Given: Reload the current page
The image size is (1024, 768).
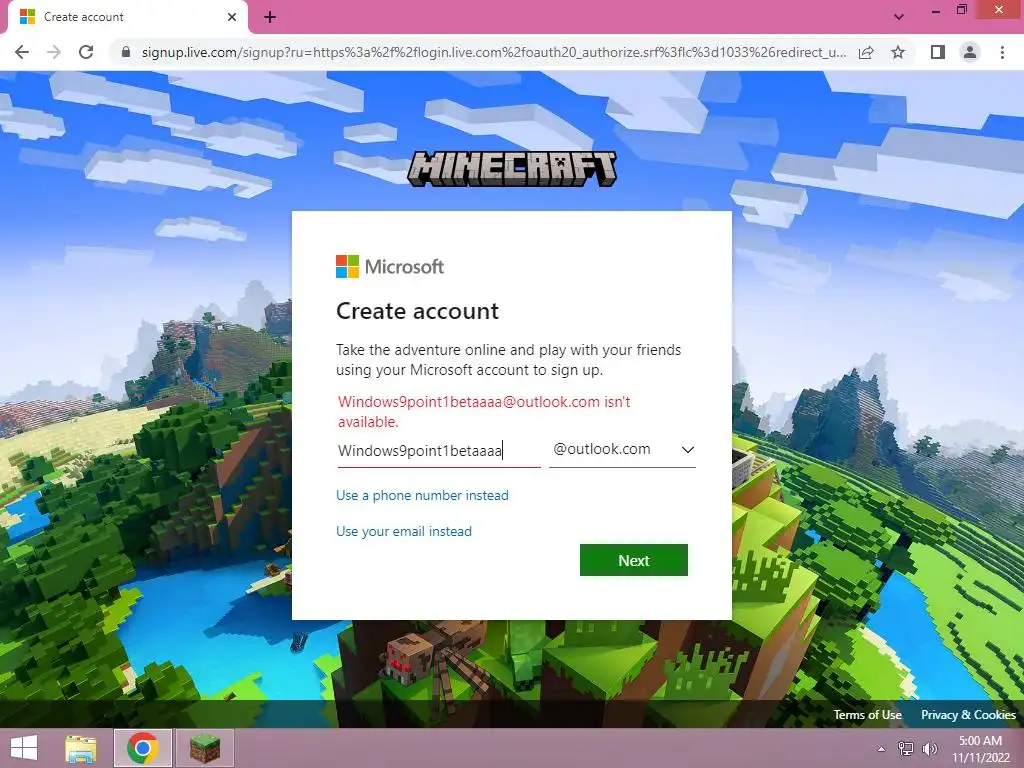Looking at the screenshot, I should coord(86,52).
